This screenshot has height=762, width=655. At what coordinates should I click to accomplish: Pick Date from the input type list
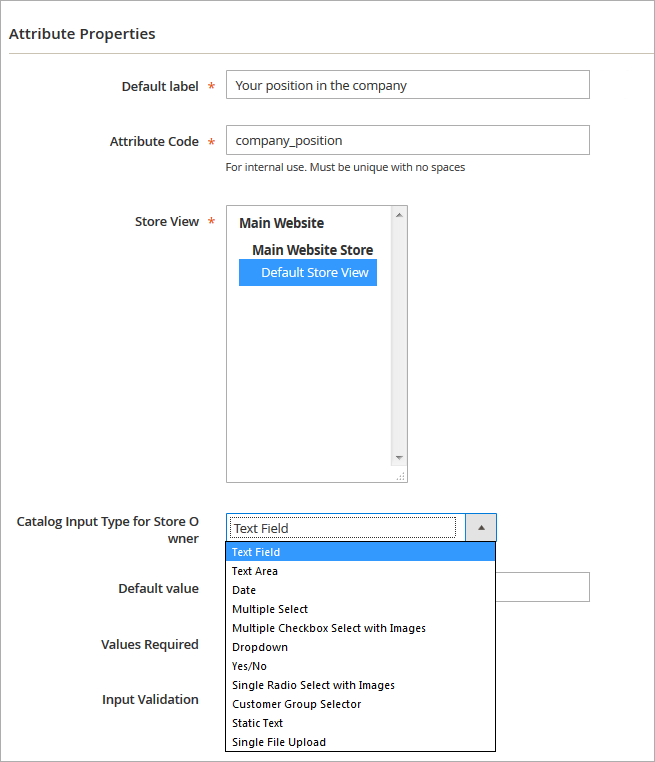click(244, 590)
